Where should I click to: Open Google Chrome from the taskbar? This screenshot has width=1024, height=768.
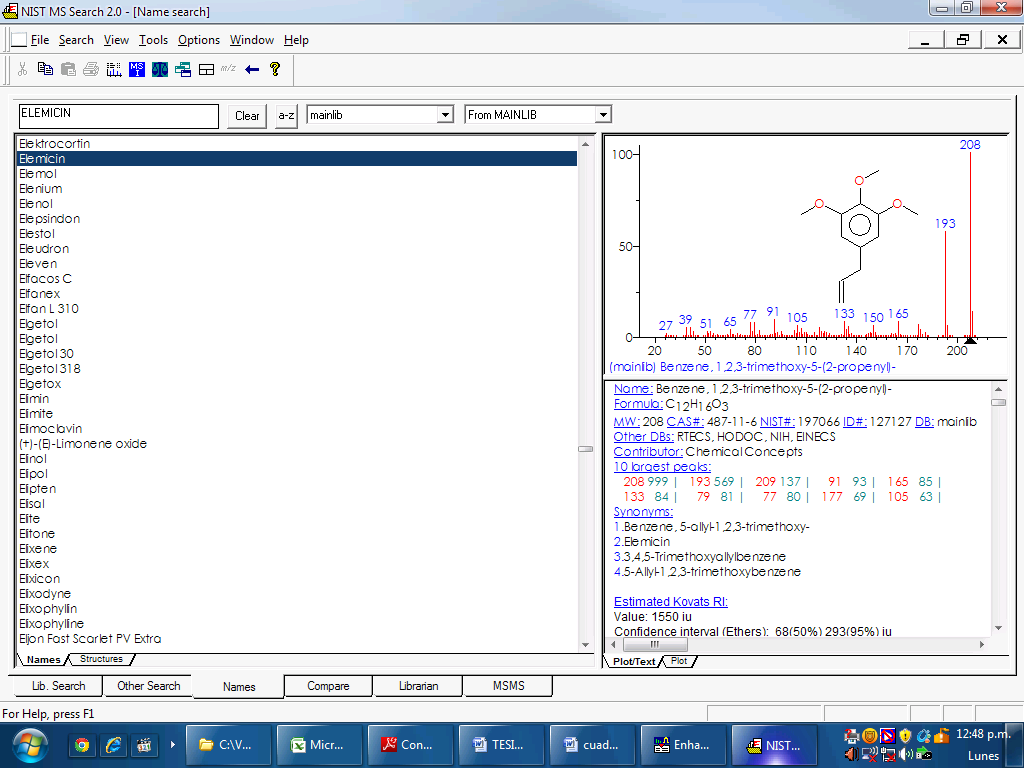pos(82,745)
